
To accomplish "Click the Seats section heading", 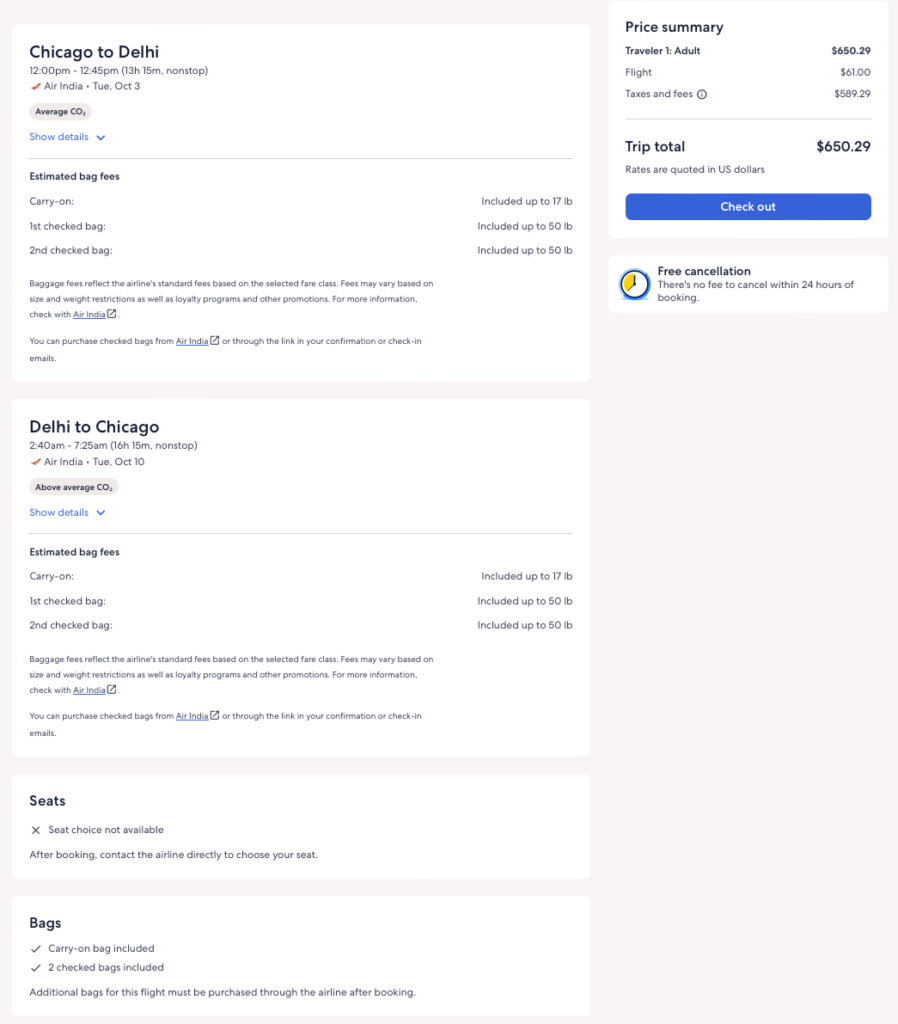I will pos(48,801).
